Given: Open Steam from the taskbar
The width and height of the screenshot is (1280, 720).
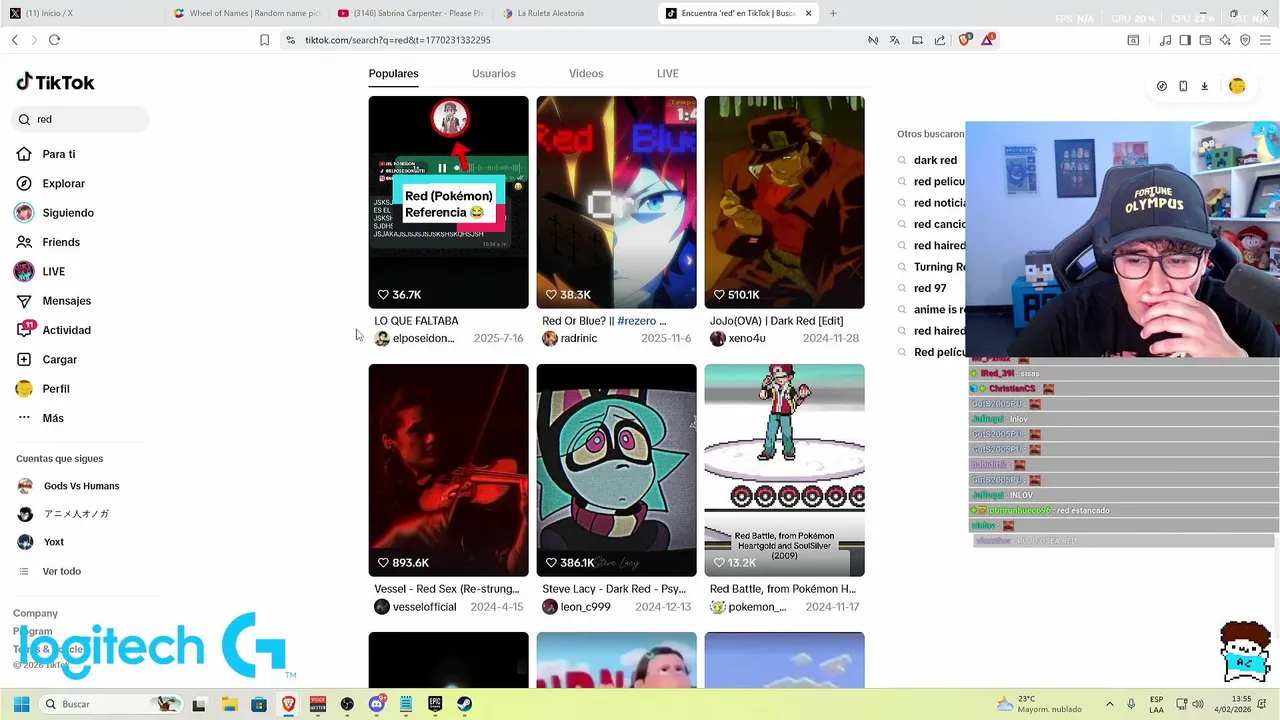Looking at the screenshot, I should [x=464, y=704].
